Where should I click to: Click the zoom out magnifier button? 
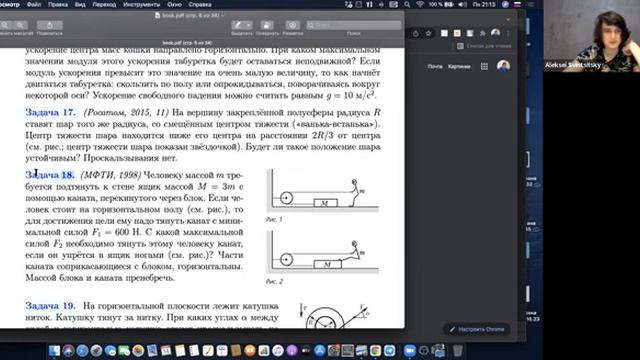[x=5, y=25]
